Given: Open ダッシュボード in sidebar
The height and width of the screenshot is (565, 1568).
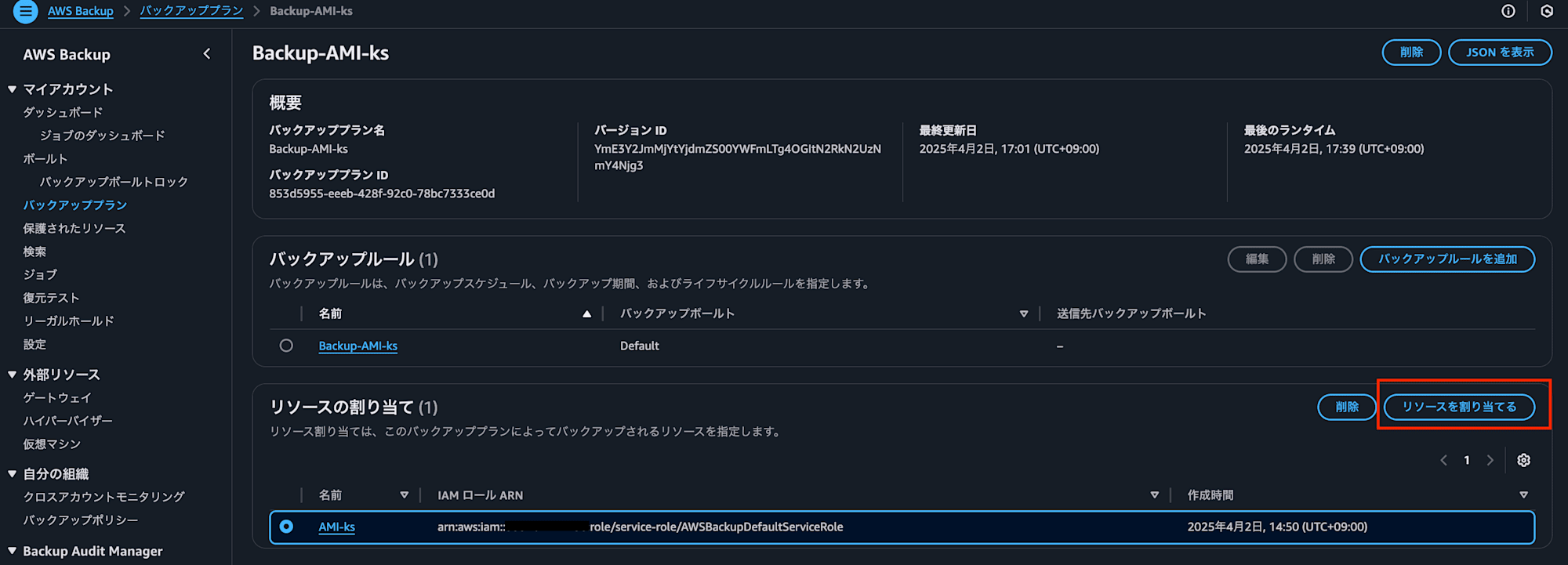Looking at the screenshot, I should (63, 112).
